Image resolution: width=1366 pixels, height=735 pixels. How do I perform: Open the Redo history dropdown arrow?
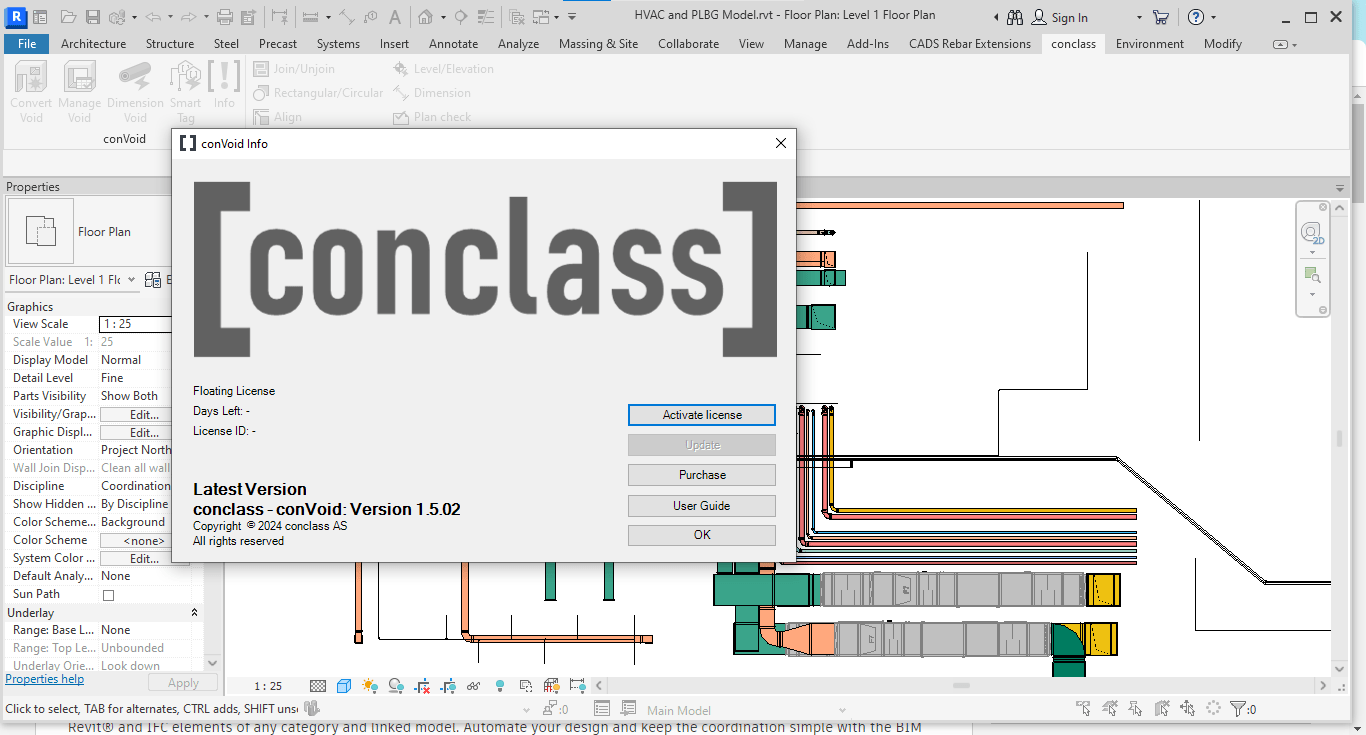coord(206,18)
